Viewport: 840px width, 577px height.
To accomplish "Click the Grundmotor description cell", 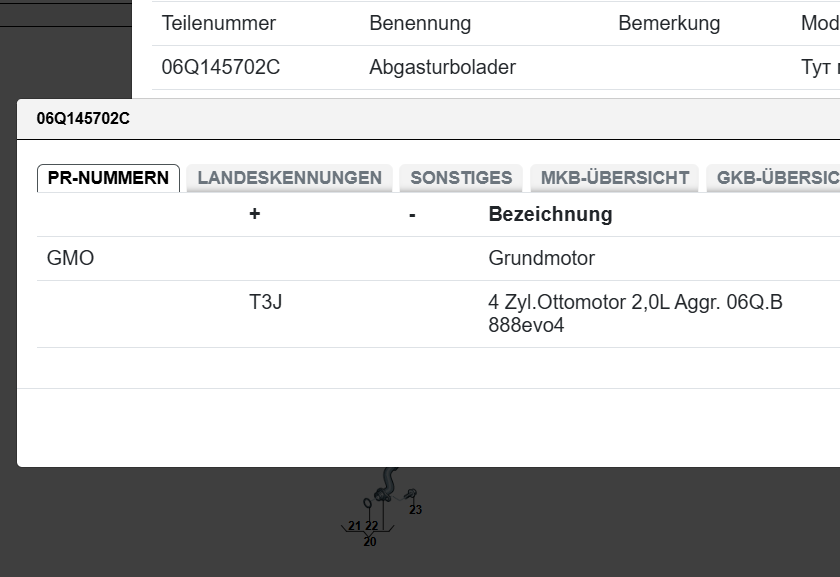I will pyautogui.click(x=541, y=258).
